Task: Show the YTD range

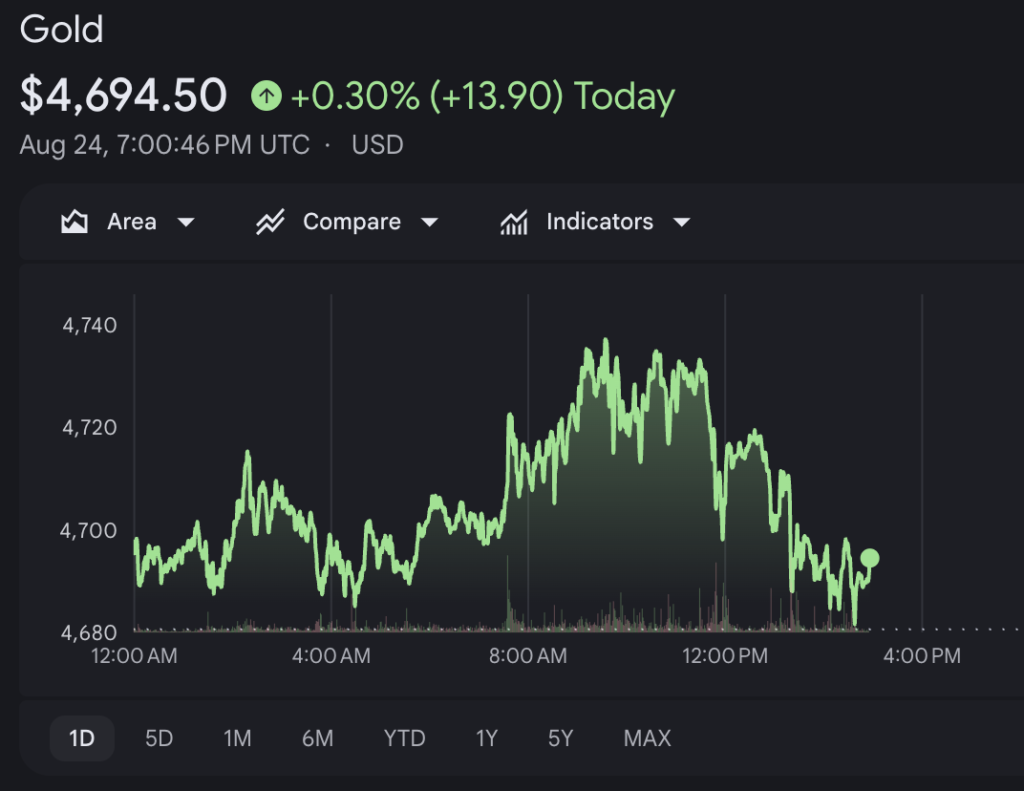Action: click(x=404, y=739)
